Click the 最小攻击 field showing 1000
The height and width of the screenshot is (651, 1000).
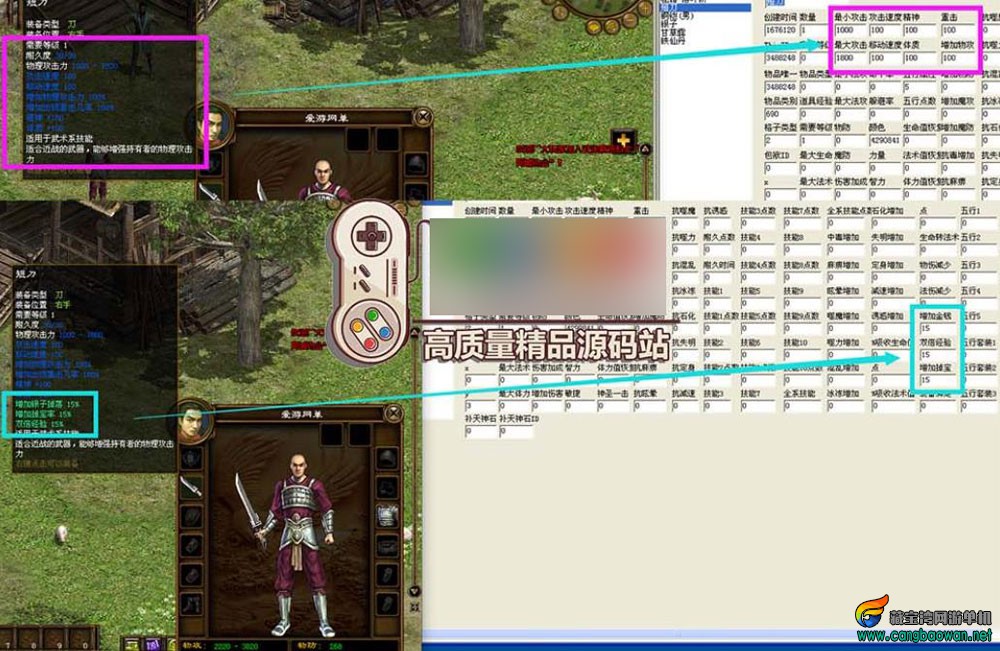click(850, 30)
